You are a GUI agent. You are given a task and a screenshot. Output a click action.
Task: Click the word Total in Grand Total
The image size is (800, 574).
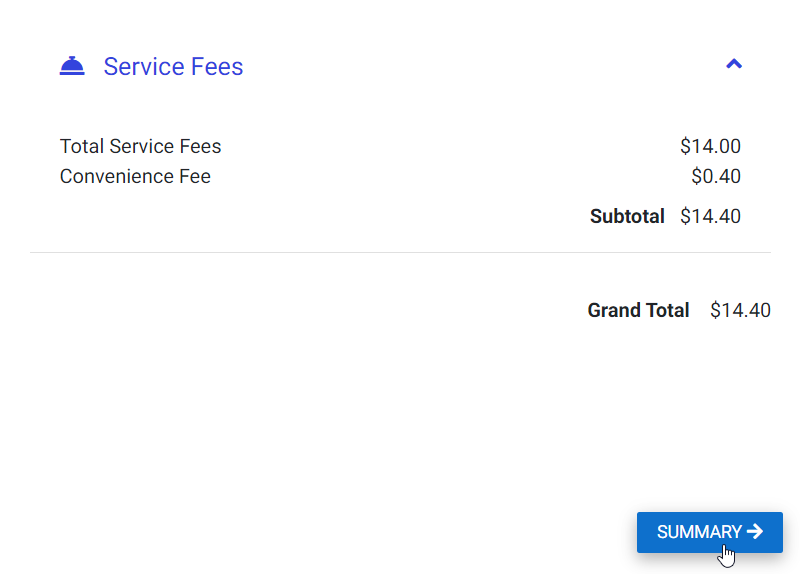point(667,310)
